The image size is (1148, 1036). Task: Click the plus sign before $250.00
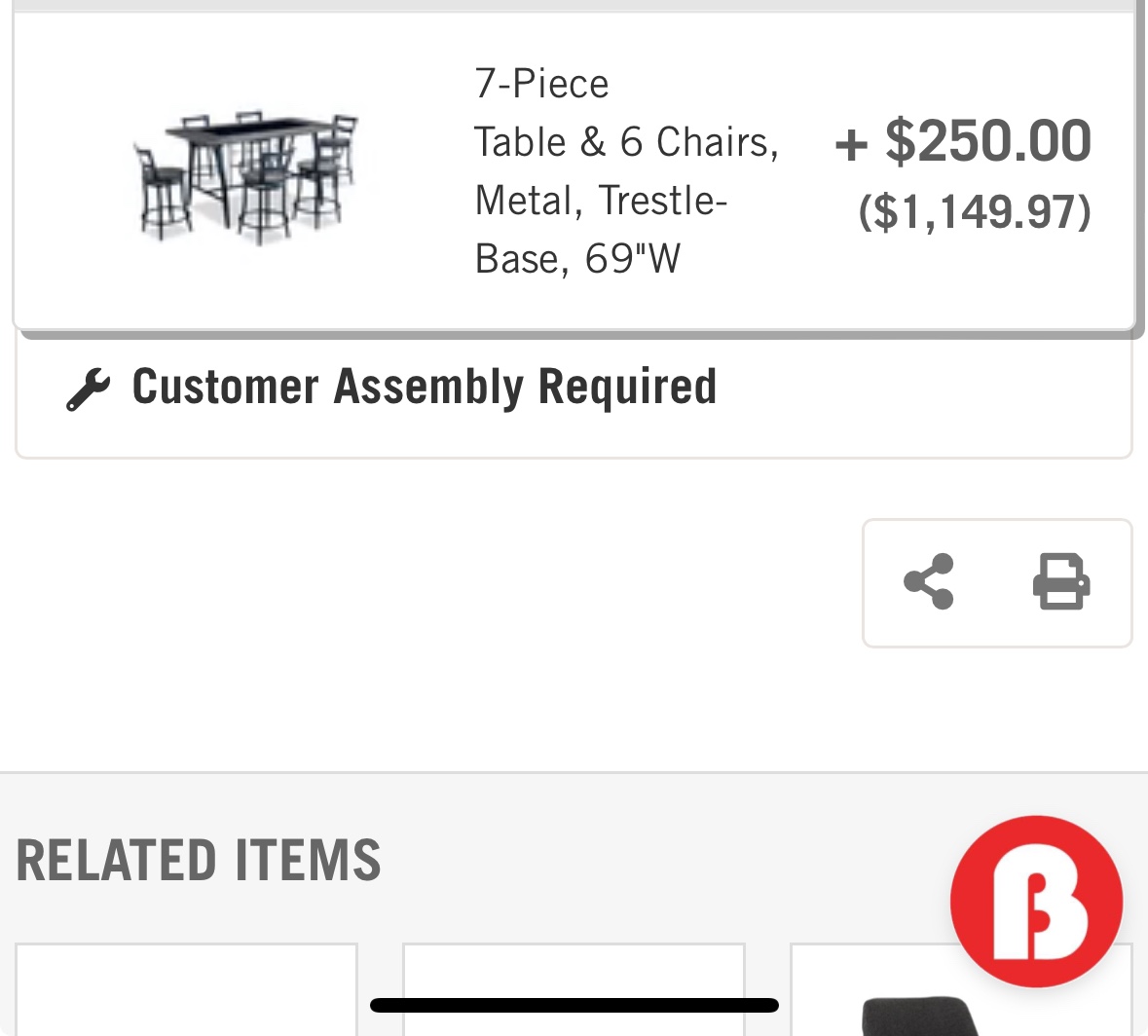[x=851, y=144]
